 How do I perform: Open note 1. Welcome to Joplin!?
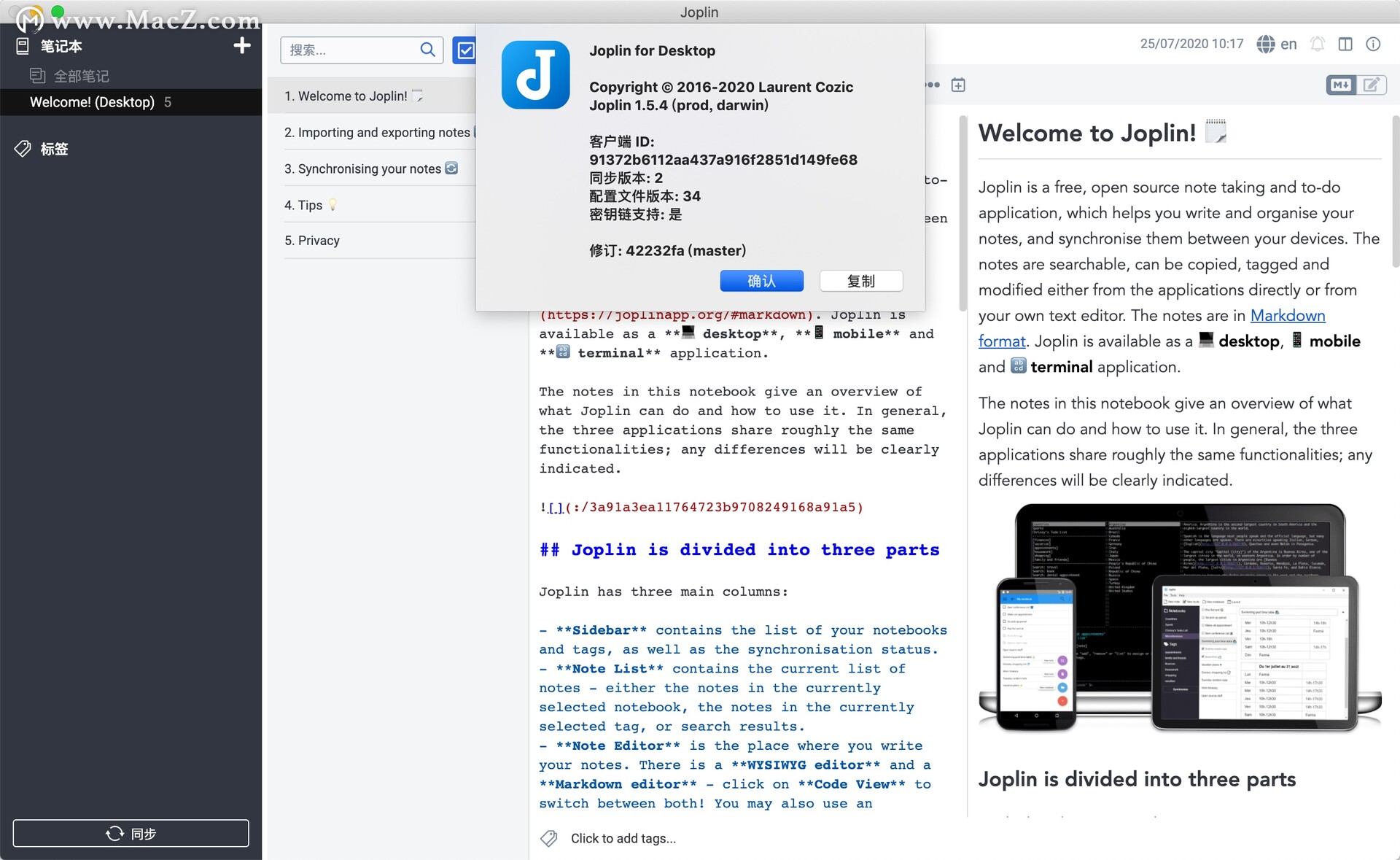point(372,96)
